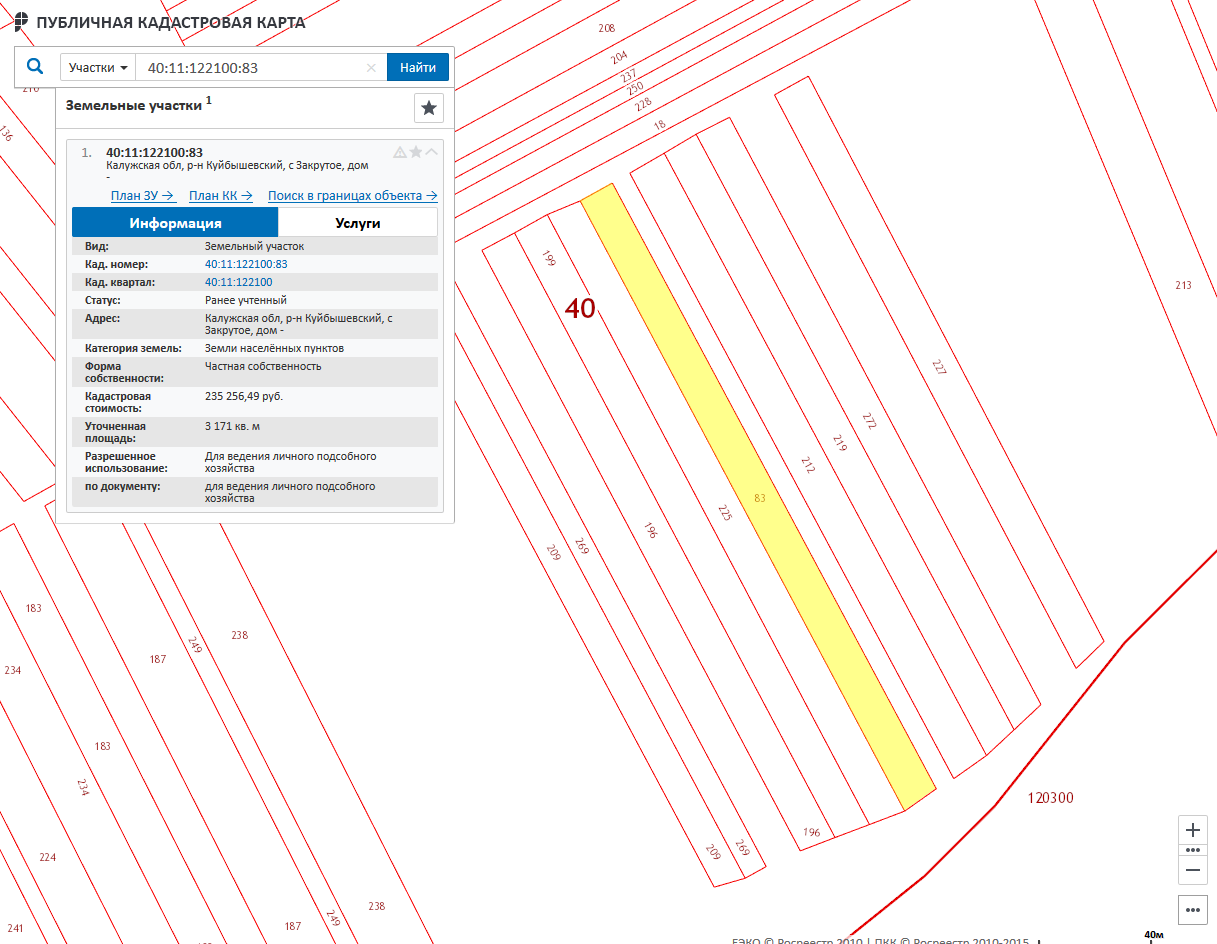
Task: Click parcel label 18 on map
Action: pos(659,125)
